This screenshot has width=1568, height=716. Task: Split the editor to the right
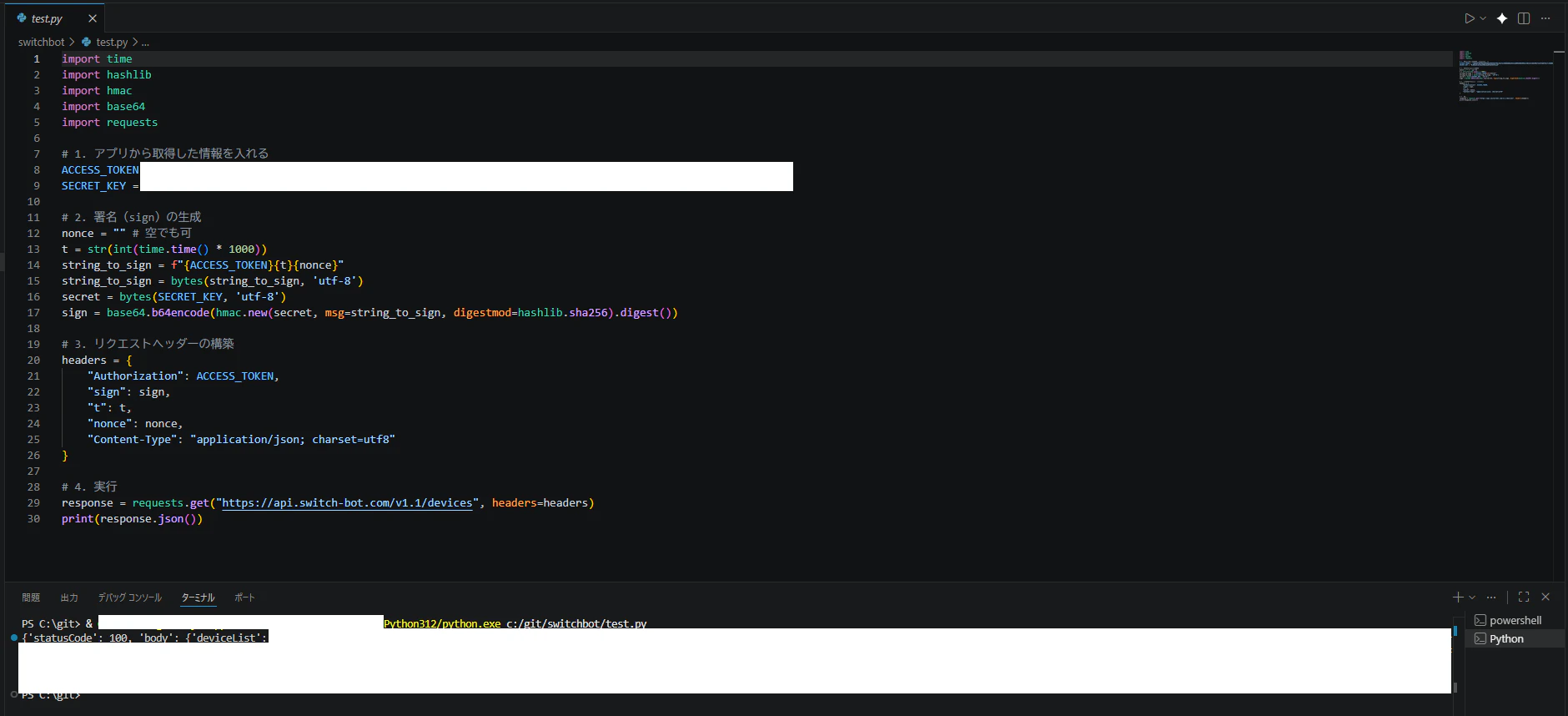click(x=1524, y=18)
